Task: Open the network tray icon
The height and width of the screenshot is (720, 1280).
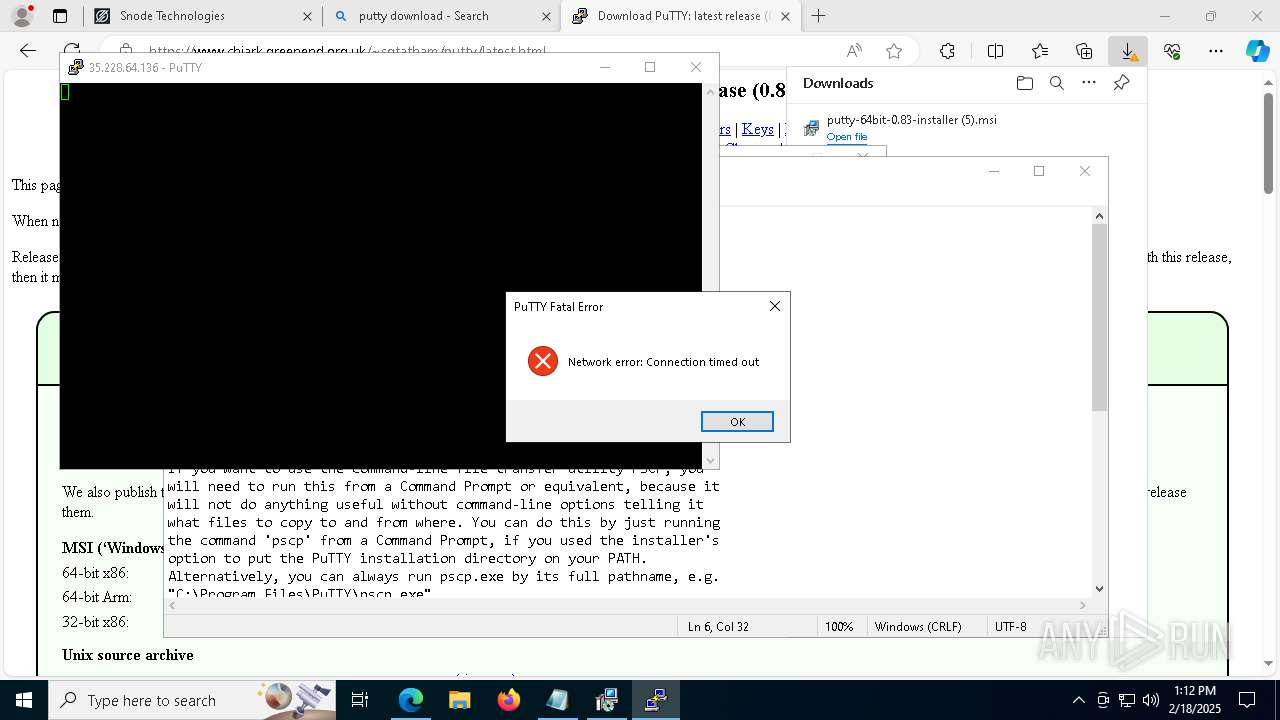Action: point(1127,700)
